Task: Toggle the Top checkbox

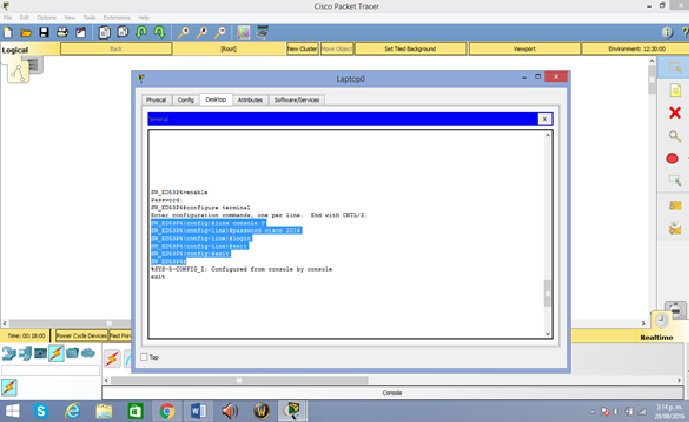Action: (145, 357)
